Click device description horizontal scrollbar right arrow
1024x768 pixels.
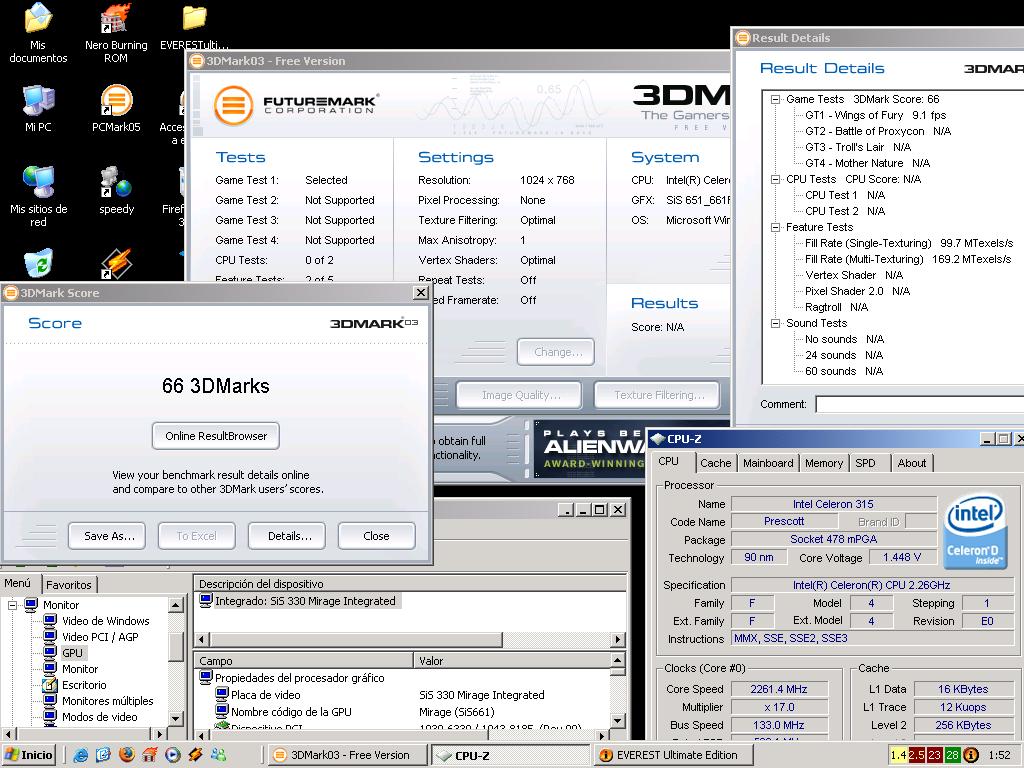pyautogui.click(x=618, y=639)
